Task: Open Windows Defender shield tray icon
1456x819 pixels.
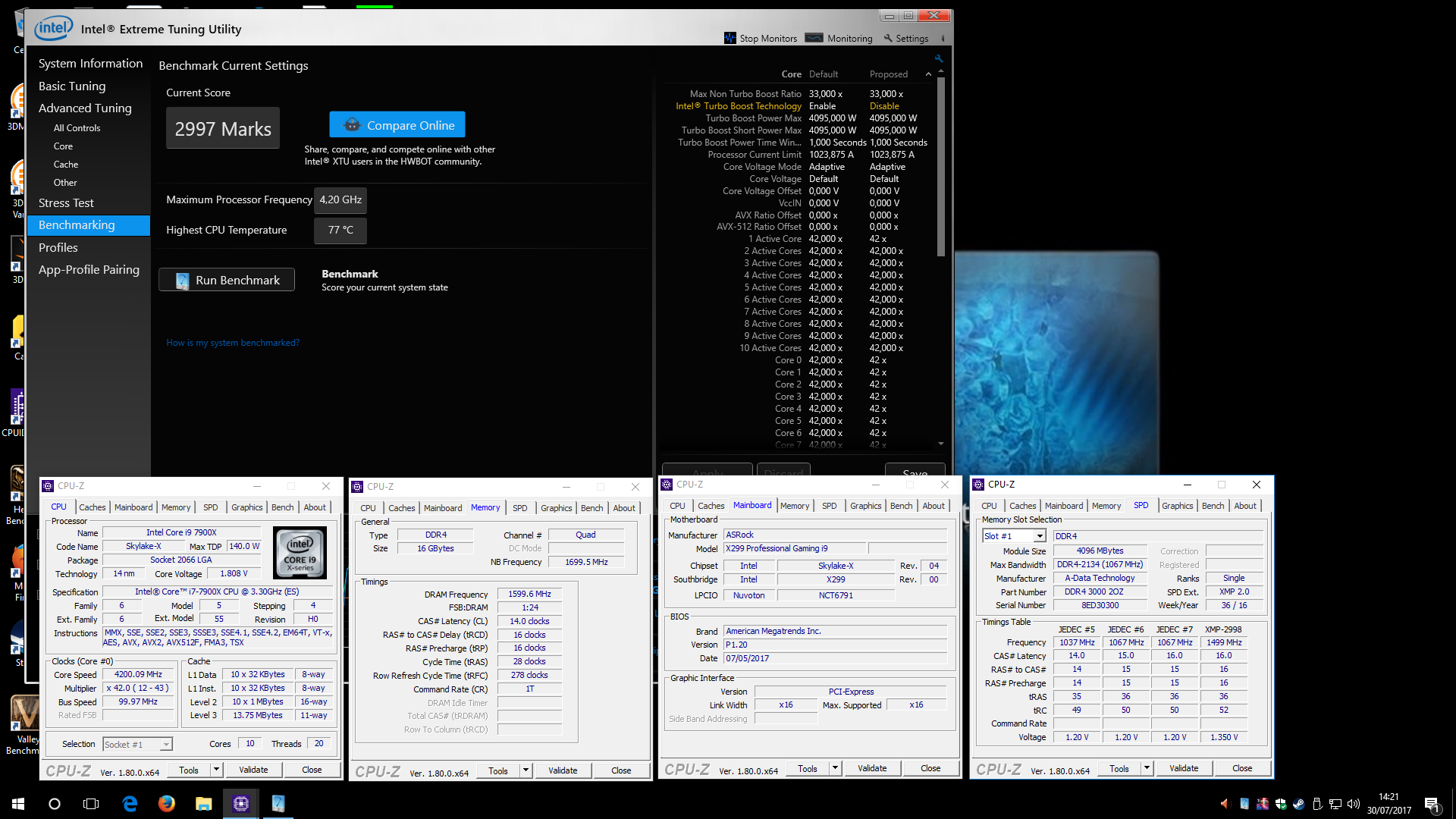Action: (x=1281, y=804)
